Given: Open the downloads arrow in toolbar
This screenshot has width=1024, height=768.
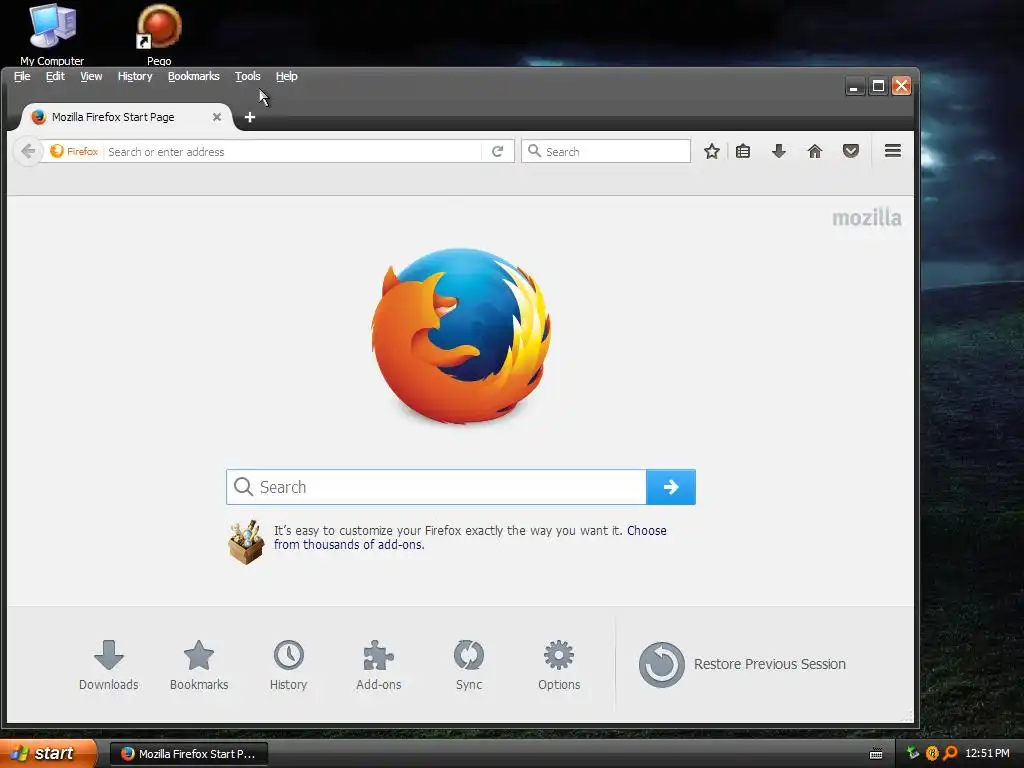Looking at the screenshot, I should 778,152.
